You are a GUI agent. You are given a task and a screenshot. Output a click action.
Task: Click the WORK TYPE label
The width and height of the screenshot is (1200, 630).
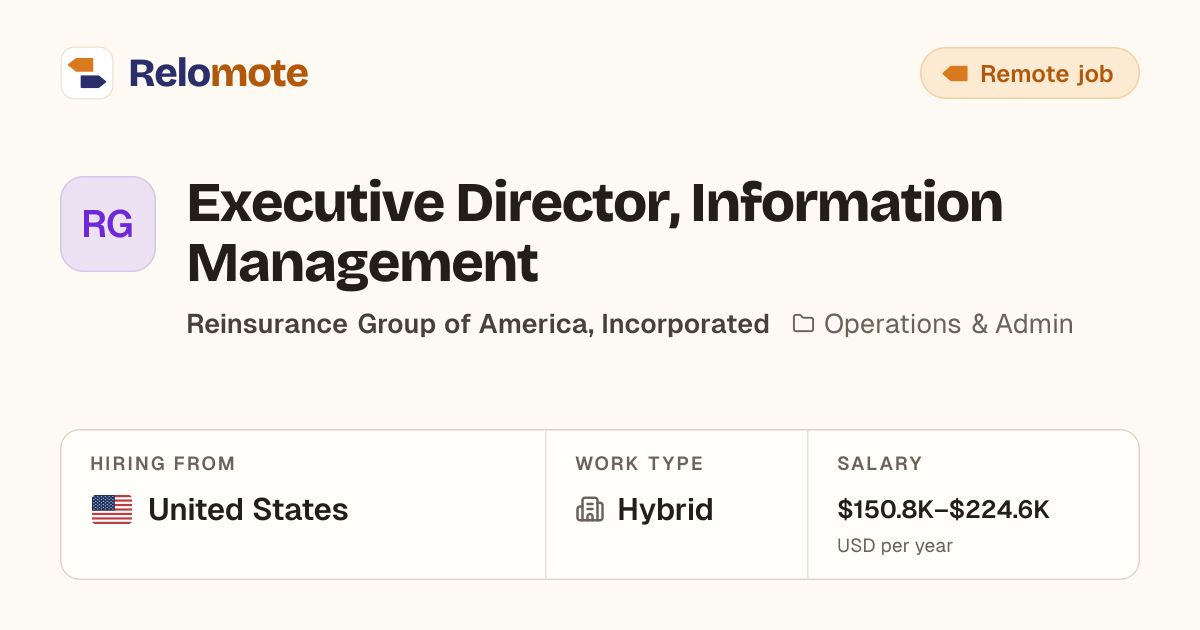[639, 464]
